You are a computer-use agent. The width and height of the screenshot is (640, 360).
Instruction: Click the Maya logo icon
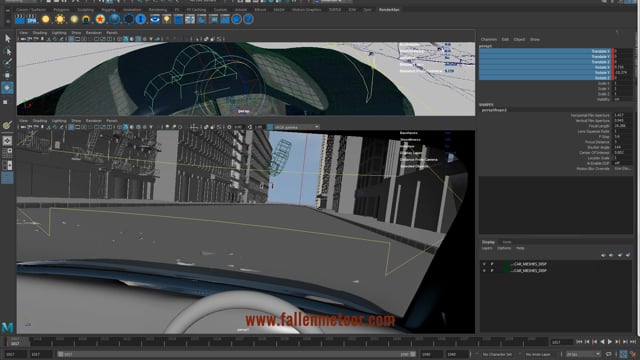click(7, 327)
